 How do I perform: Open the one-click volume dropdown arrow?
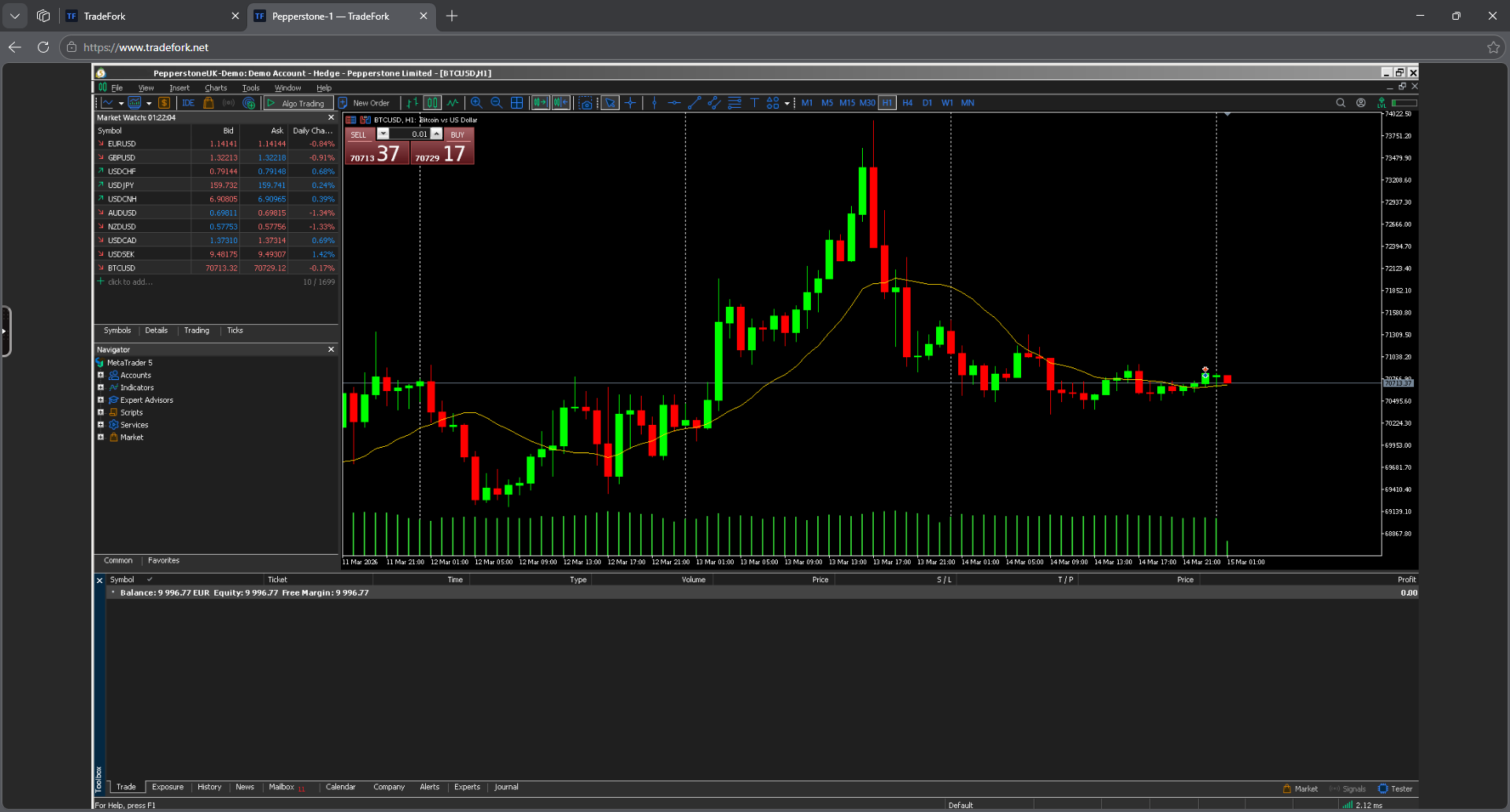tap(383, 134)
